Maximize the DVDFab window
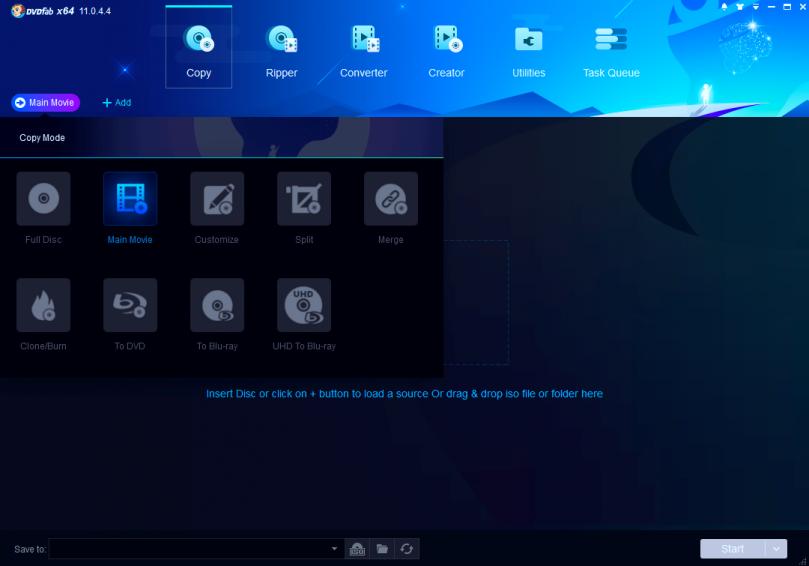 click(787, 7)
